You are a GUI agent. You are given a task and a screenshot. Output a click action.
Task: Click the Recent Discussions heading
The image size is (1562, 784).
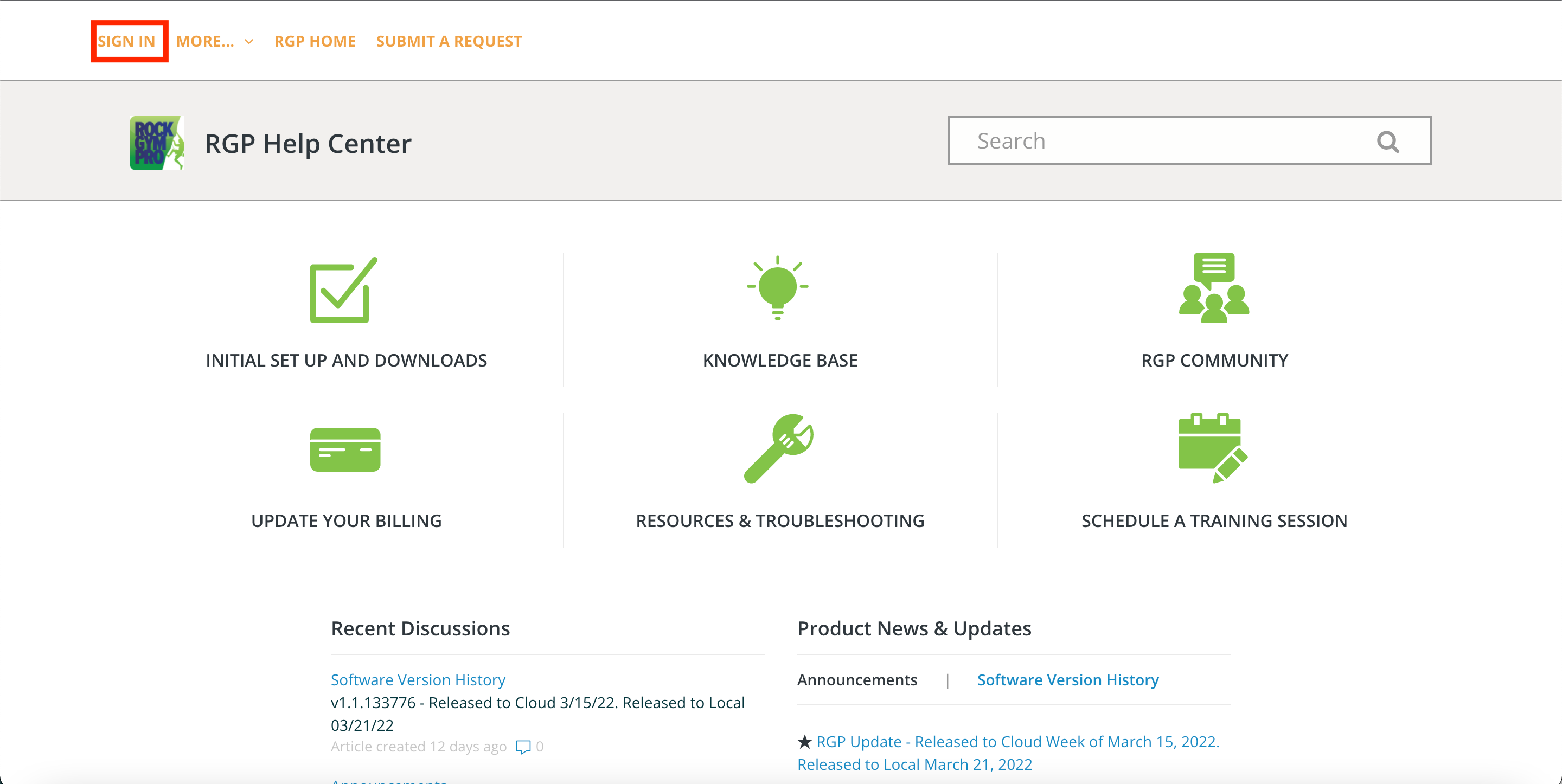420,629
